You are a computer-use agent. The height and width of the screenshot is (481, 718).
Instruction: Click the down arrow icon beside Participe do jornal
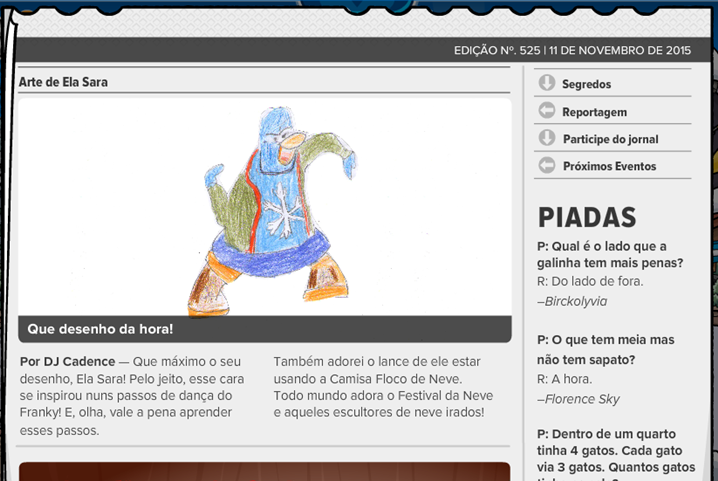click(x=547, y=137)
